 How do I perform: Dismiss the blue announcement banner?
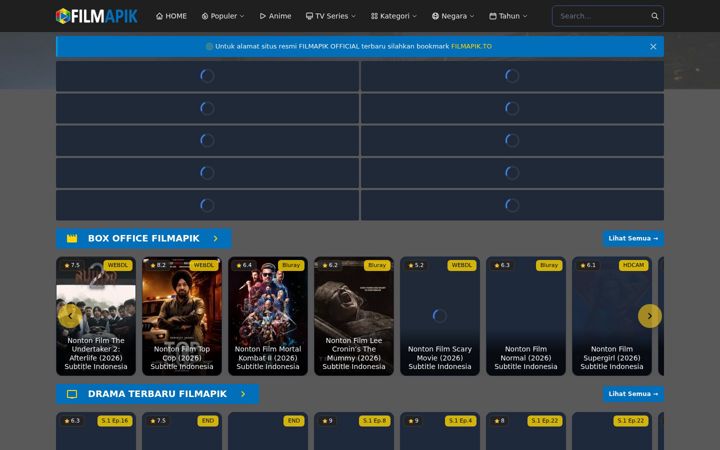pyautogui.click(x=653, y=46)
